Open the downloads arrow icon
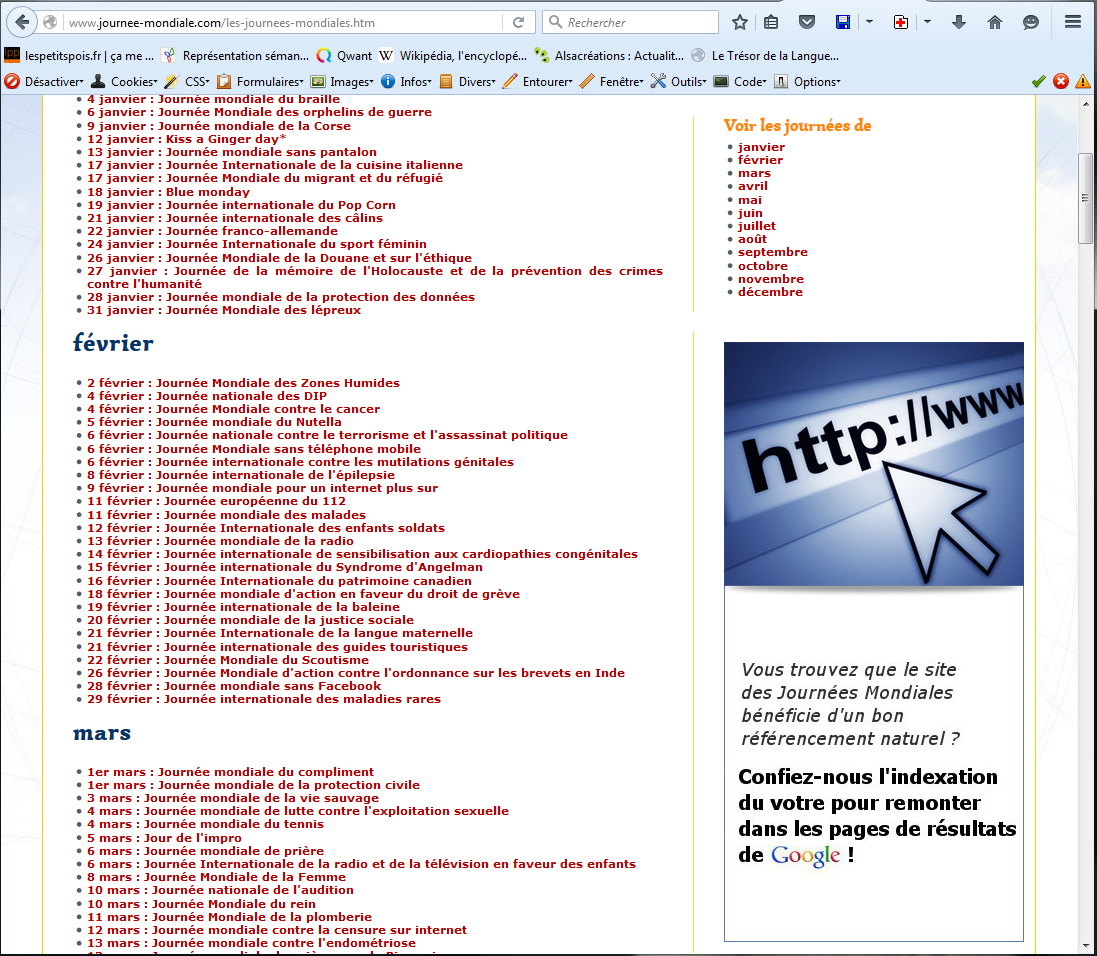 959,22
